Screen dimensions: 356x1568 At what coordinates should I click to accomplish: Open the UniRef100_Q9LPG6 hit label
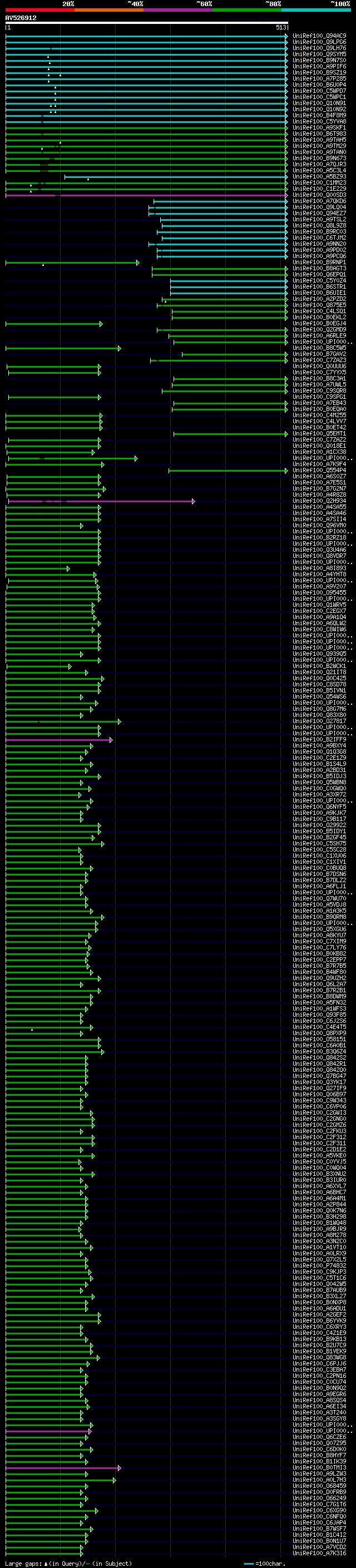click(x=319, y=42)
